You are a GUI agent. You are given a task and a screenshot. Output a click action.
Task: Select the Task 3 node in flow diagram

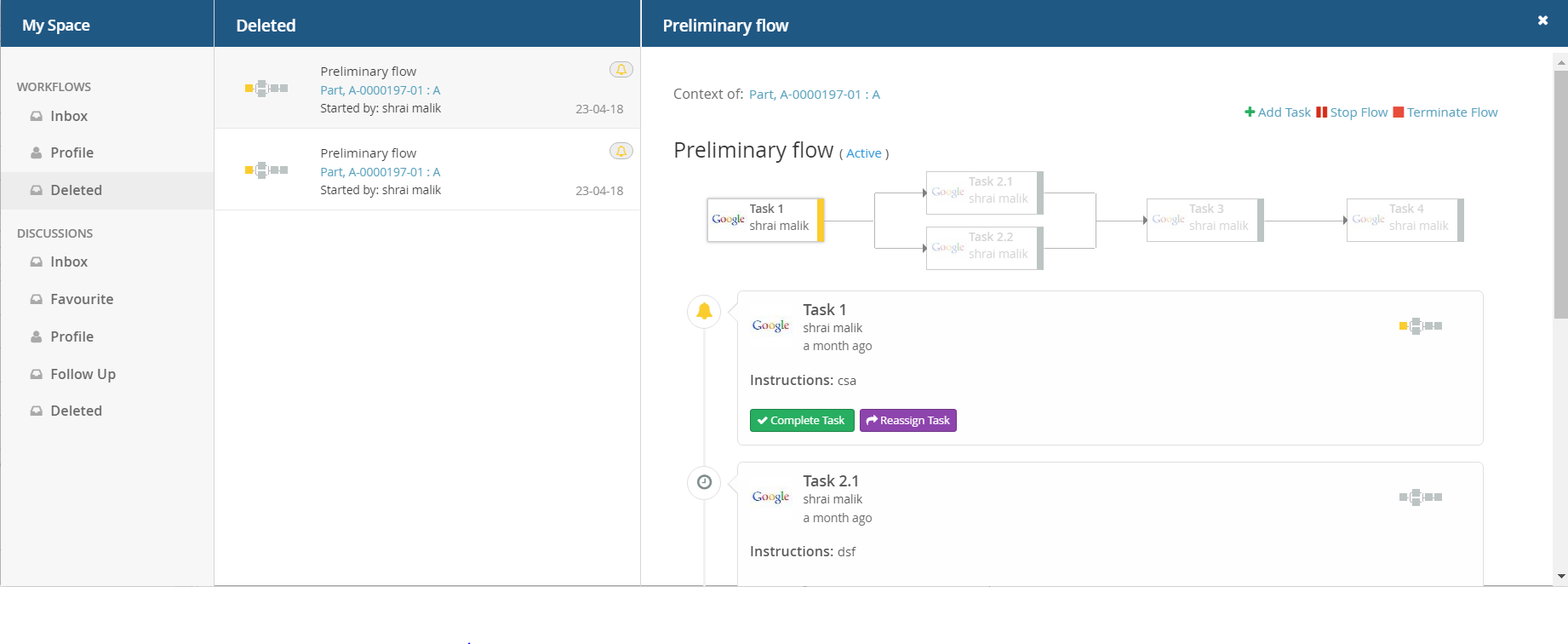[x=1205, y=220]
